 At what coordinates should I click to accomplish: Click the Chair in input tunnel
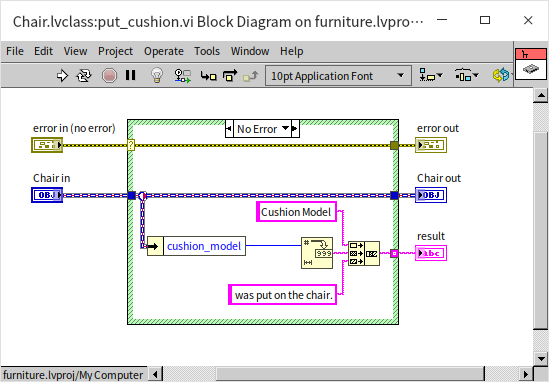tap(132, 195)
